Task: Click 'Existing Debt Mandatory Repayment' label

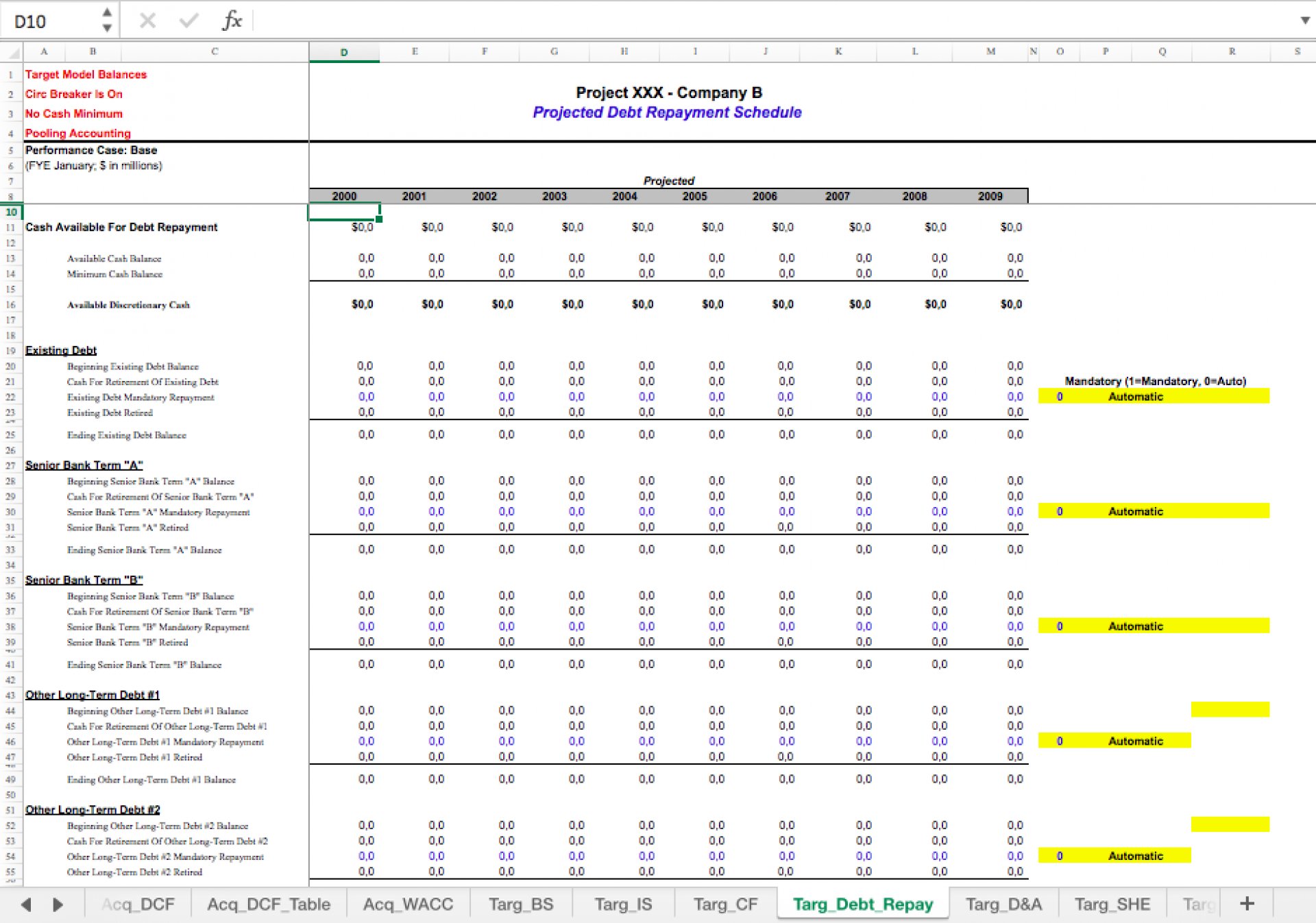Action: [x=141, y=397]
